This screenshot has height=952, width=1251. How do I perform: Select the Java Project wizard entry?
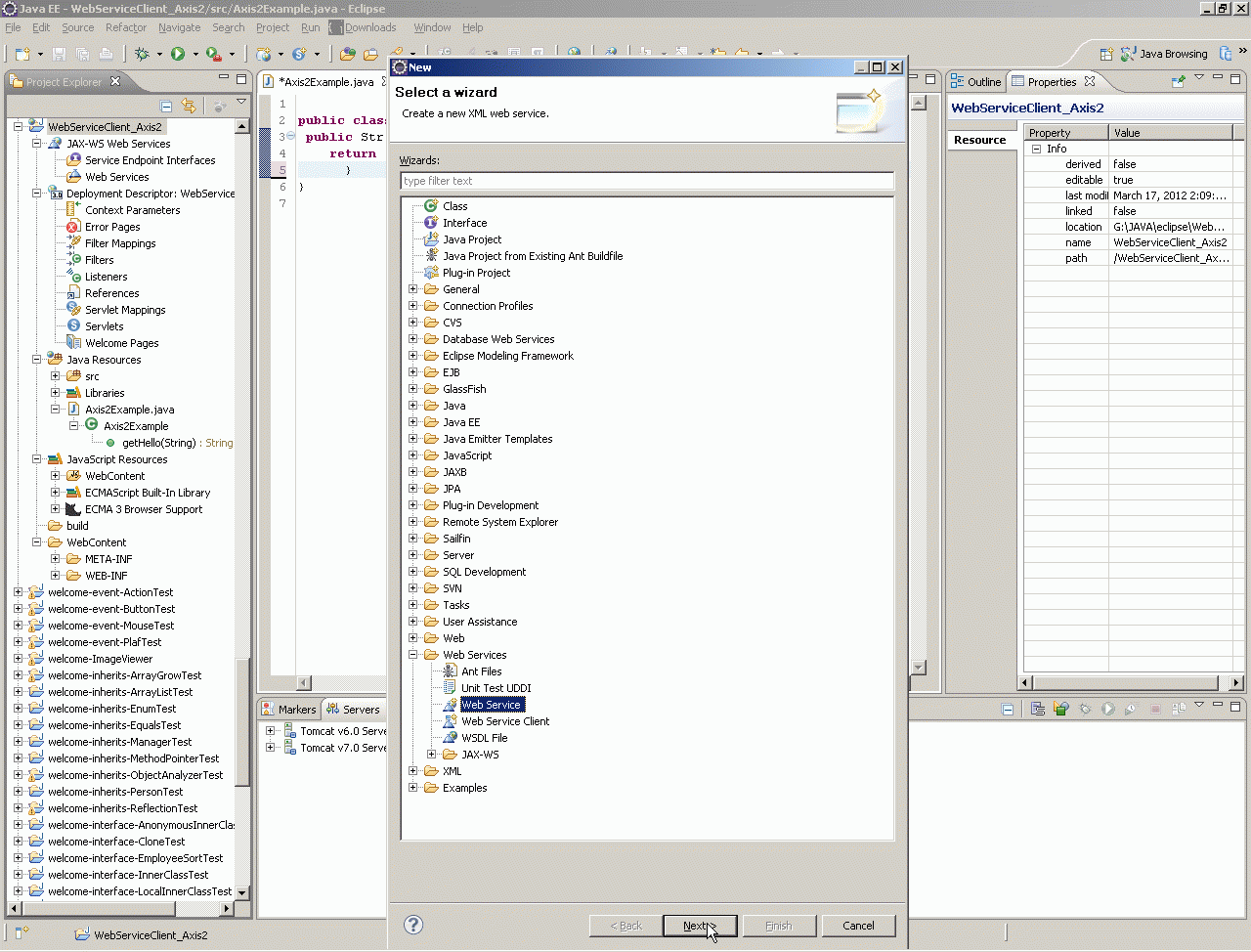[462, 239]
